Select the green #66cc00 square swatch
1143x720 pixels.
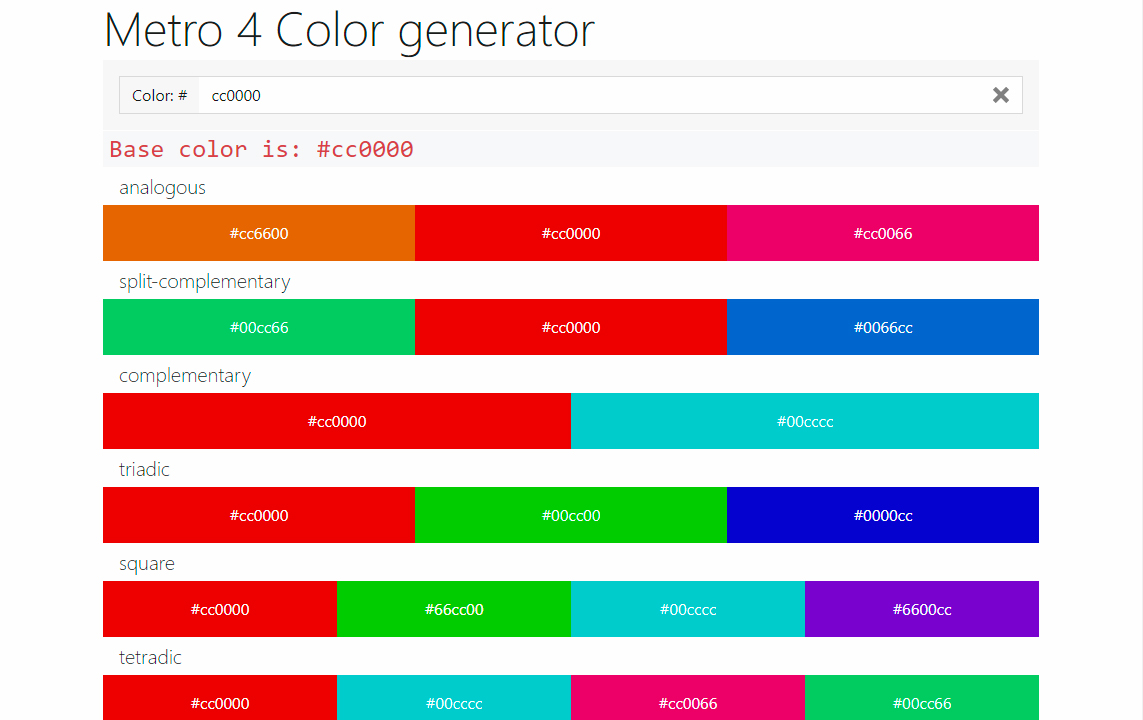tap(454, 609)
